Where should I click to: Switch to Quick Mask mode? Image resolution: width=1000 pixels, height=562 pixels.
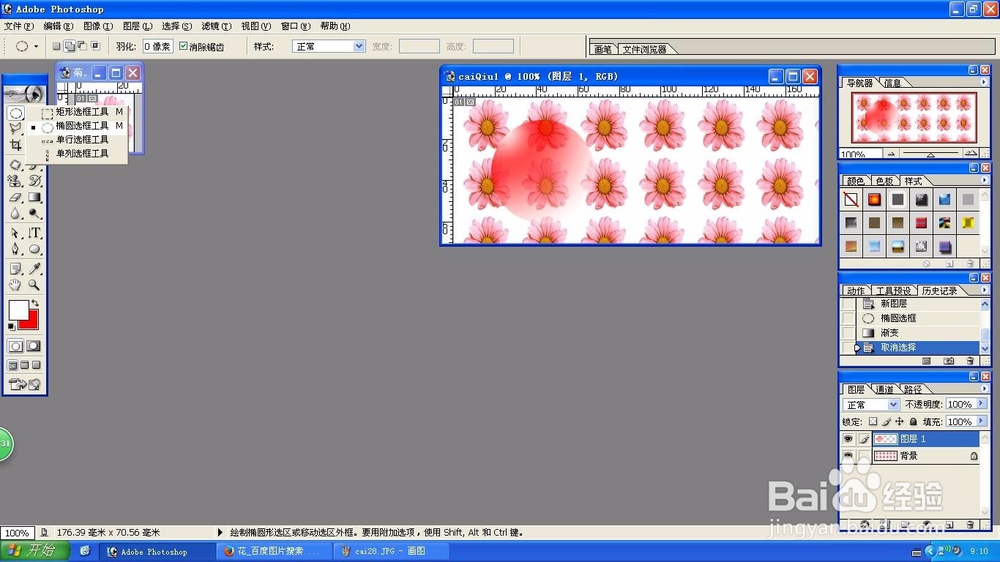(x=34, y=346)
